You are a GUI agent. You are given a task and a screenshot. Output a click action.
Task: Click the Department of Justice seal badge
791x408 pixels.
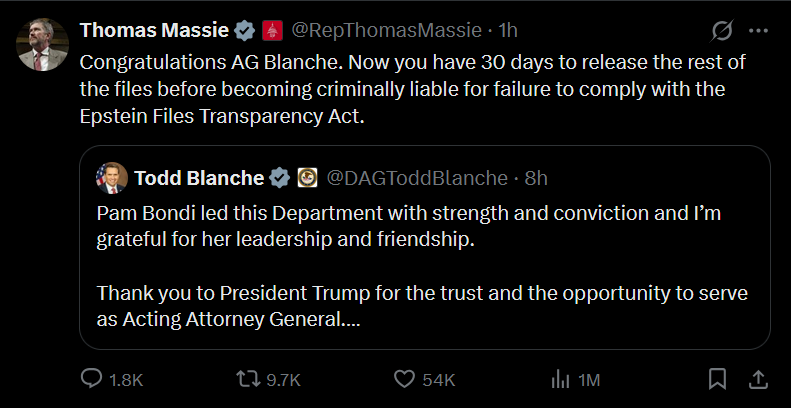[x=307, y=178]
